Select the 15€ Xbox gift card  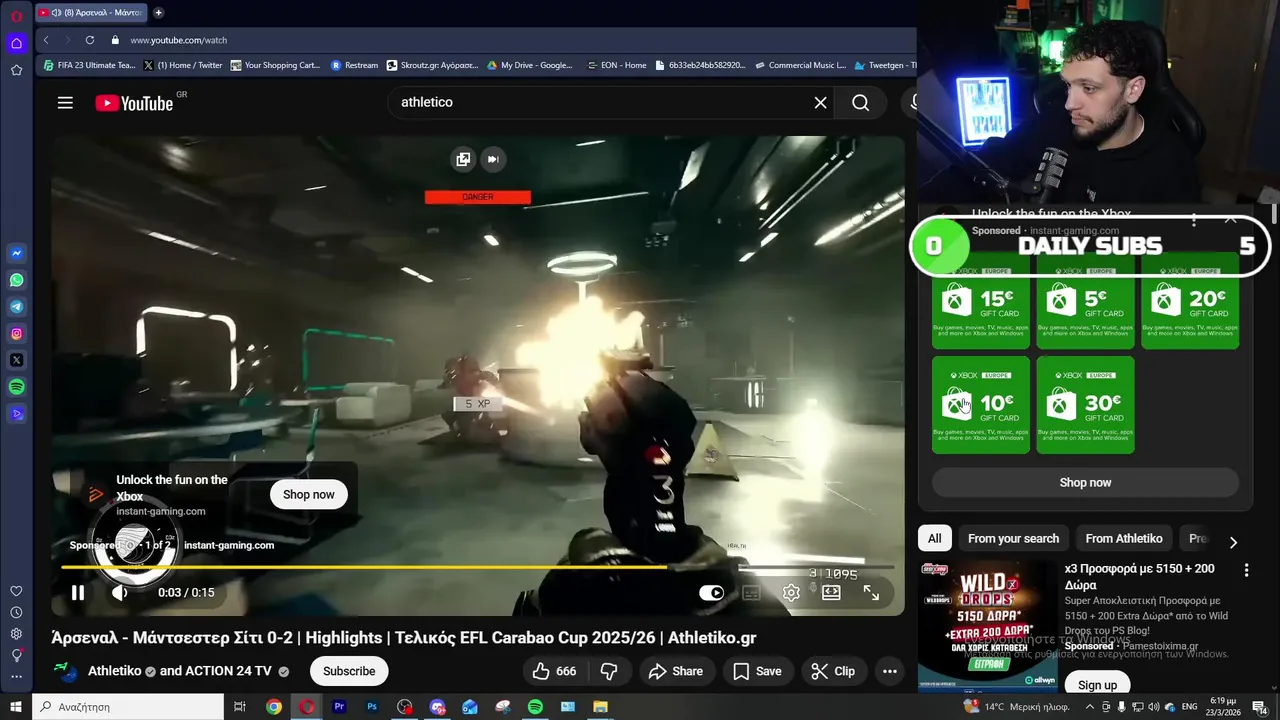(981, 300)
